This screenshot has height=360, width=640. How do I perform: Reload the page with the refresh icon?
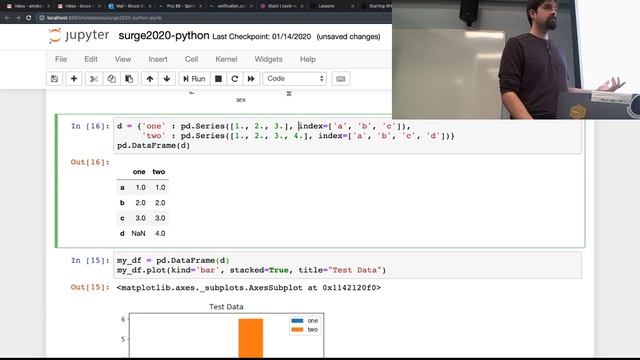(x=29, y=18)
